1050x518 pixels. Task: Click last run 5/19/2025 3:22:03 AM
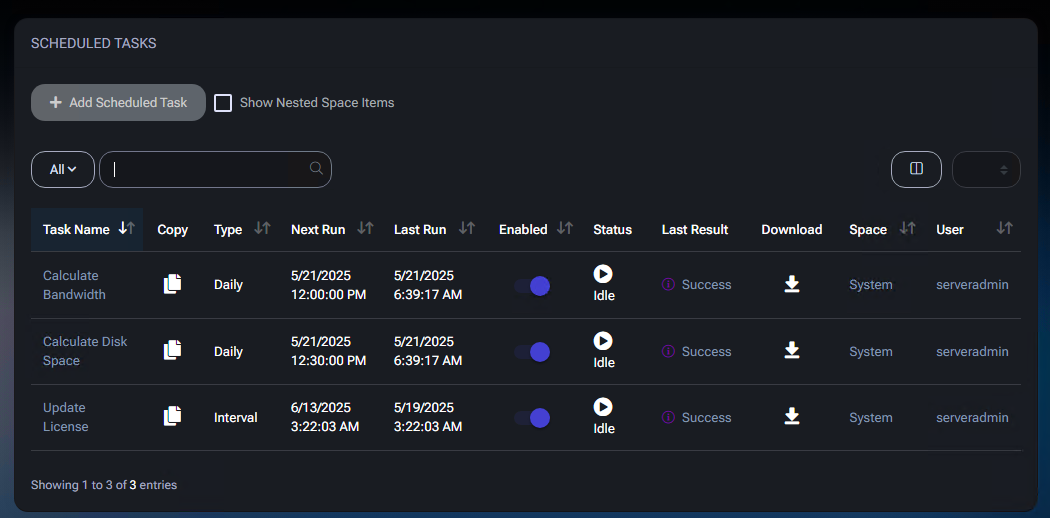428,417
